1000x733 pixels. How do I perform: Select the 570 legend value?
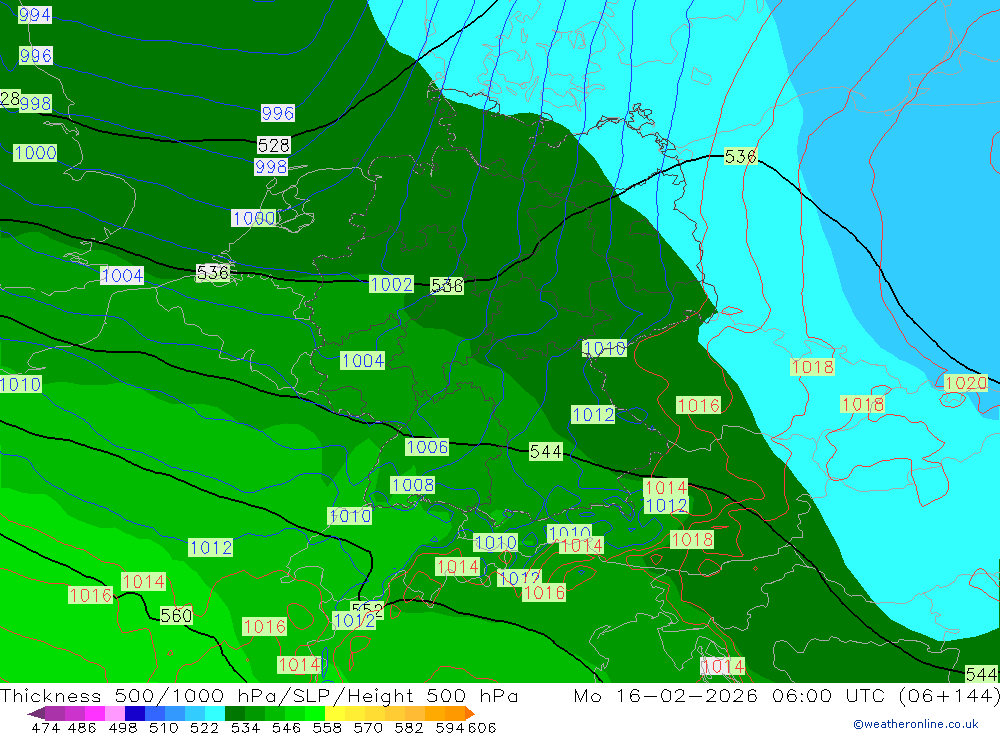tap(367, 727)
